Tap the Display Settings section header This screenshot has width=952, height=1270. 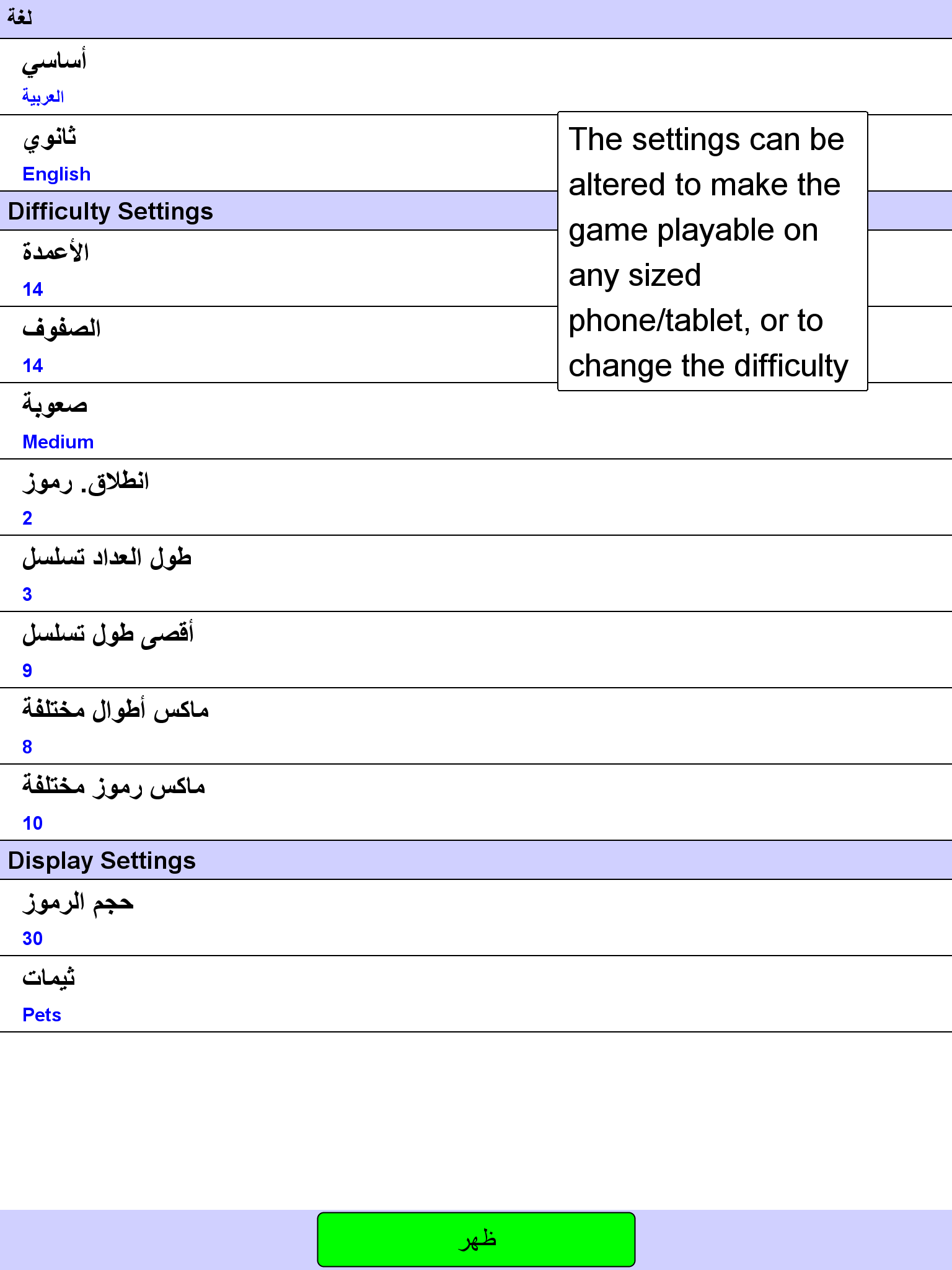point(476,860)
